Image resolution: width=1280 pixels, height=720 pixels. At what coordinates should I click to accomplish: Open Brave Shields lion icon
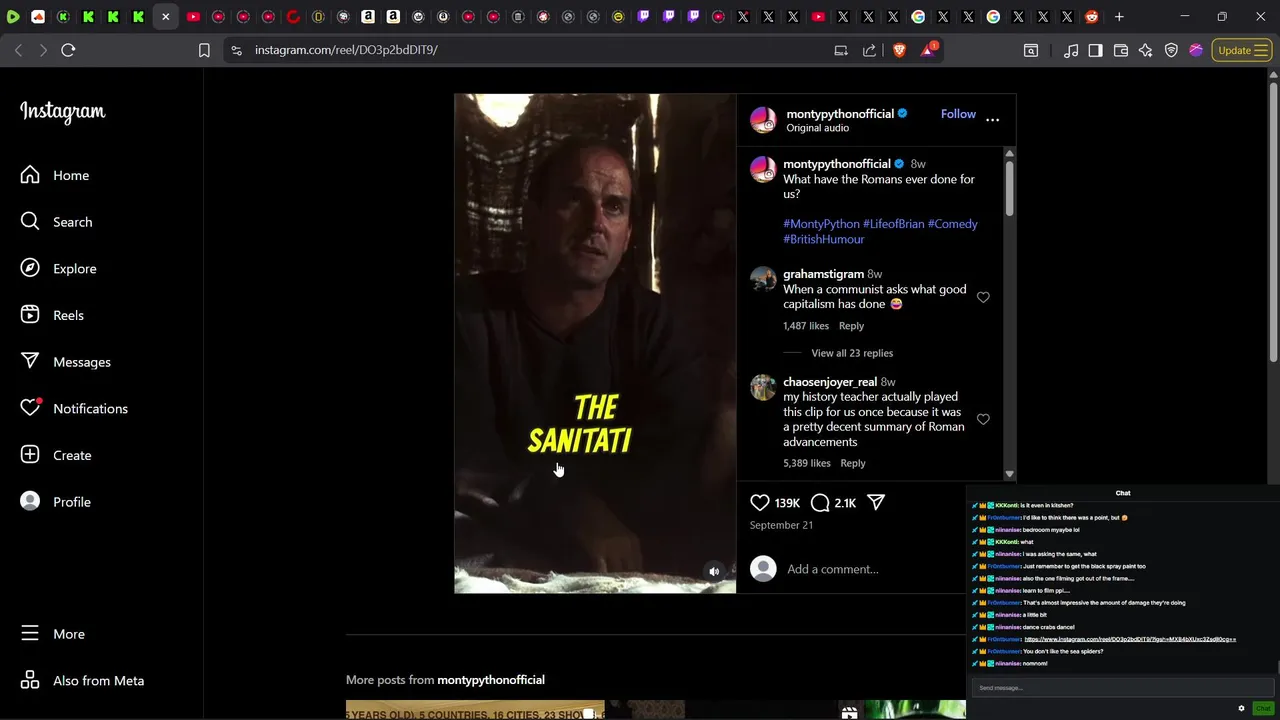coord(899,50)
